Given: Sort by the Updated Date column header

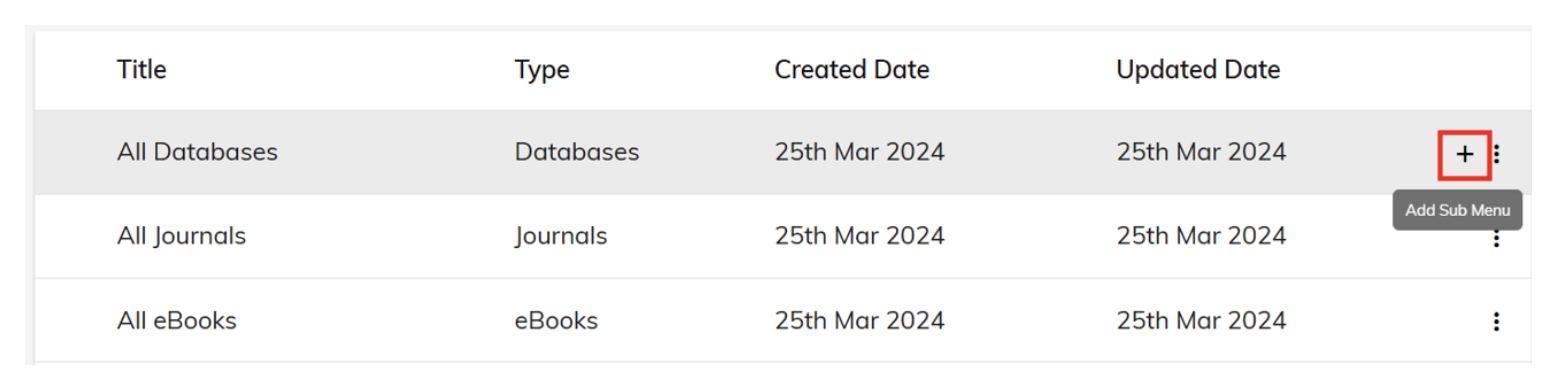Looking at the screenshot, I should coord(1198,70).
